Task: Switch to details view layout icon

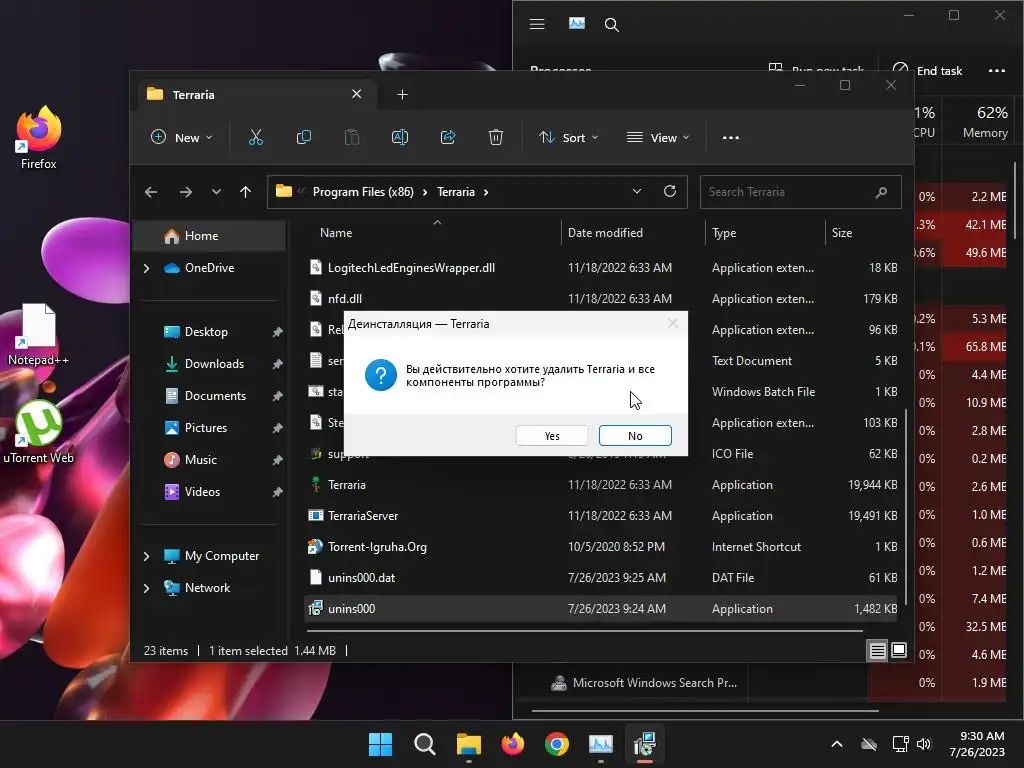Action: [878, 650]
